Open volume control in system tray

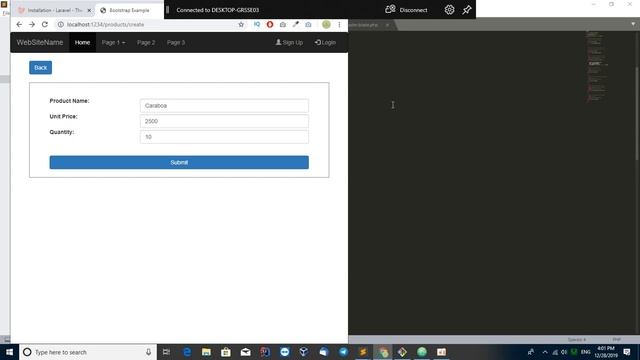(564, 352)
